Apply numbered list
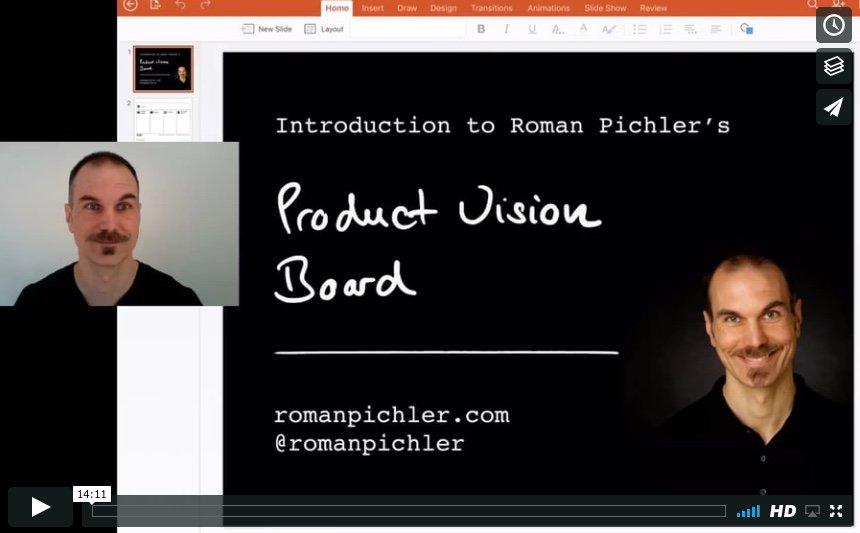Screen dimensions: 860x533 [665, 29]
